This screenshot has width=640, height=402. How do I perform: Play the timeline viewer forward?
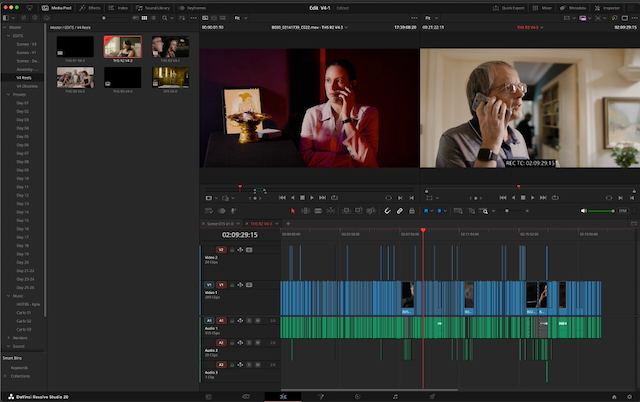tap(532, 198)
